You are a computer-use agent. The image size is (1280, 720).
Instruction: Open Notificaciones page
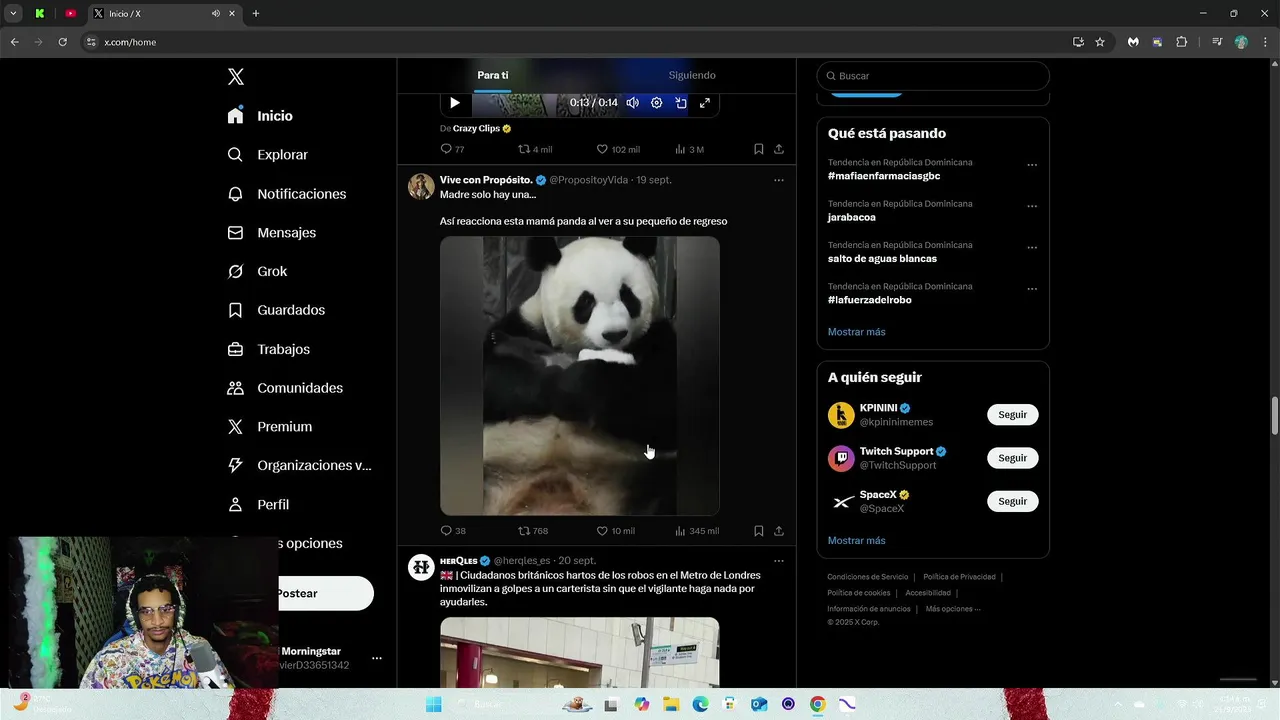(x=286, y=194)
